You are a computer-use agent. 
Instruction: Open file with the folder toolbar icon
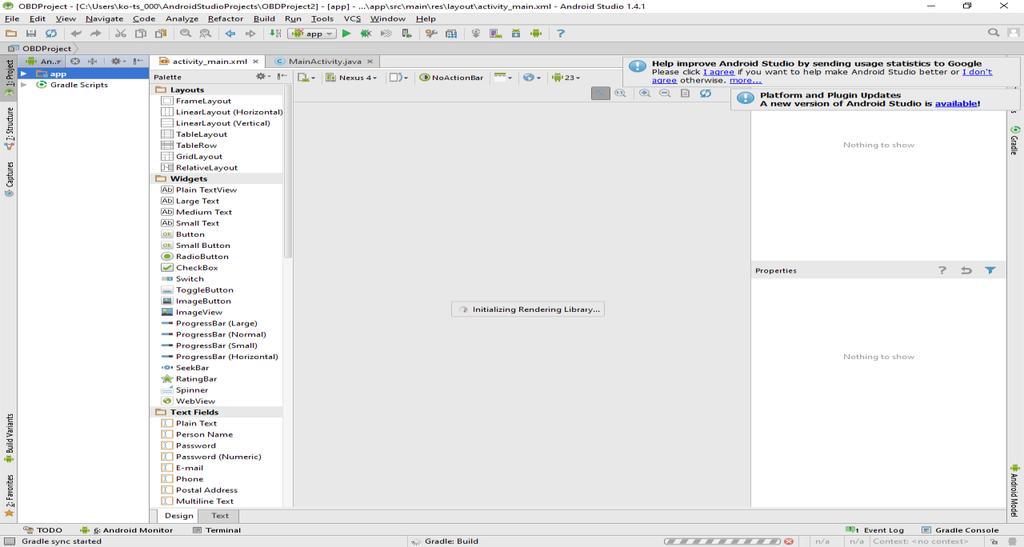point(11,33)
